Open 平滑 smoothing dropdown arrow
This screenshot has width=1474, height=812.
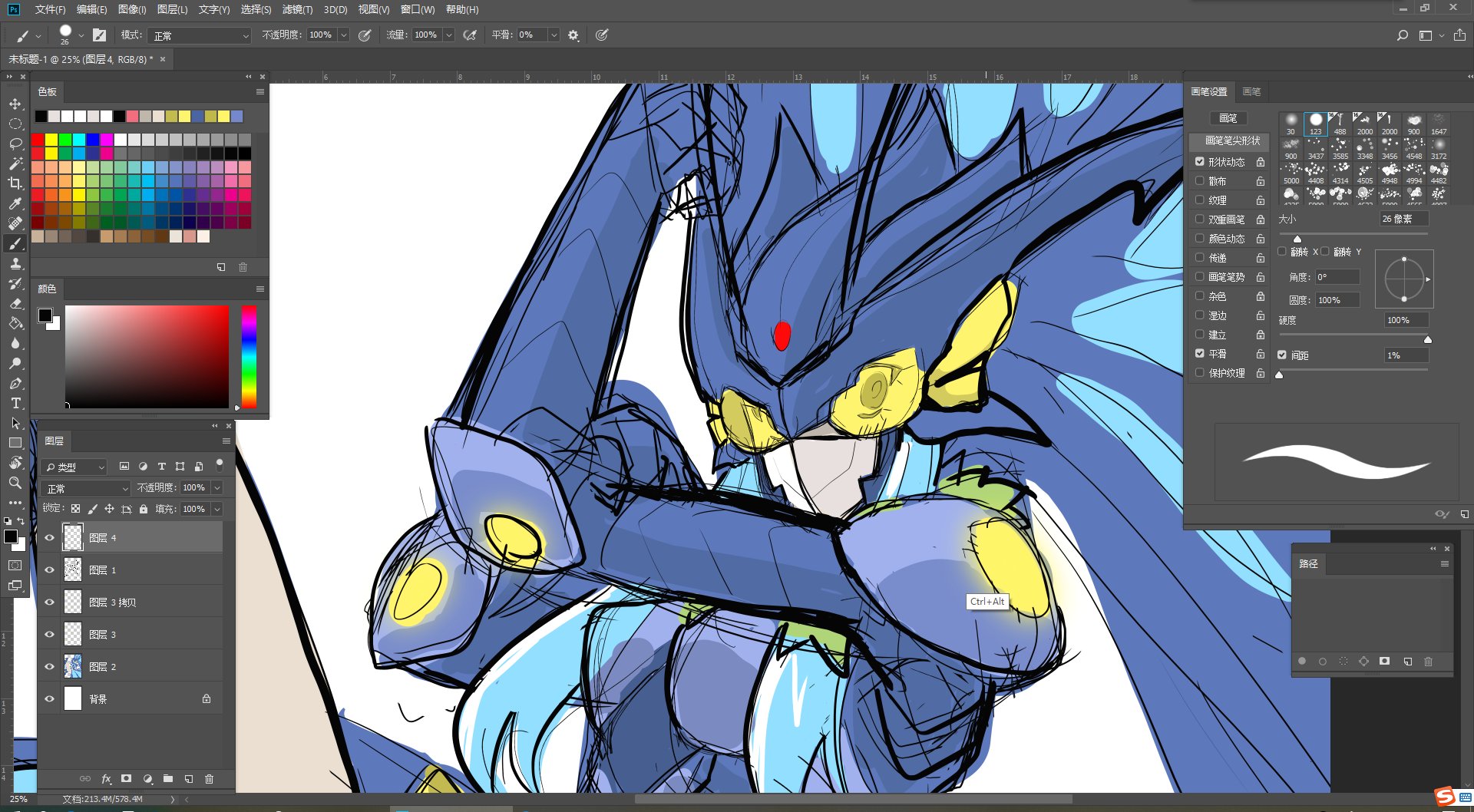click(x=554, y=35)
